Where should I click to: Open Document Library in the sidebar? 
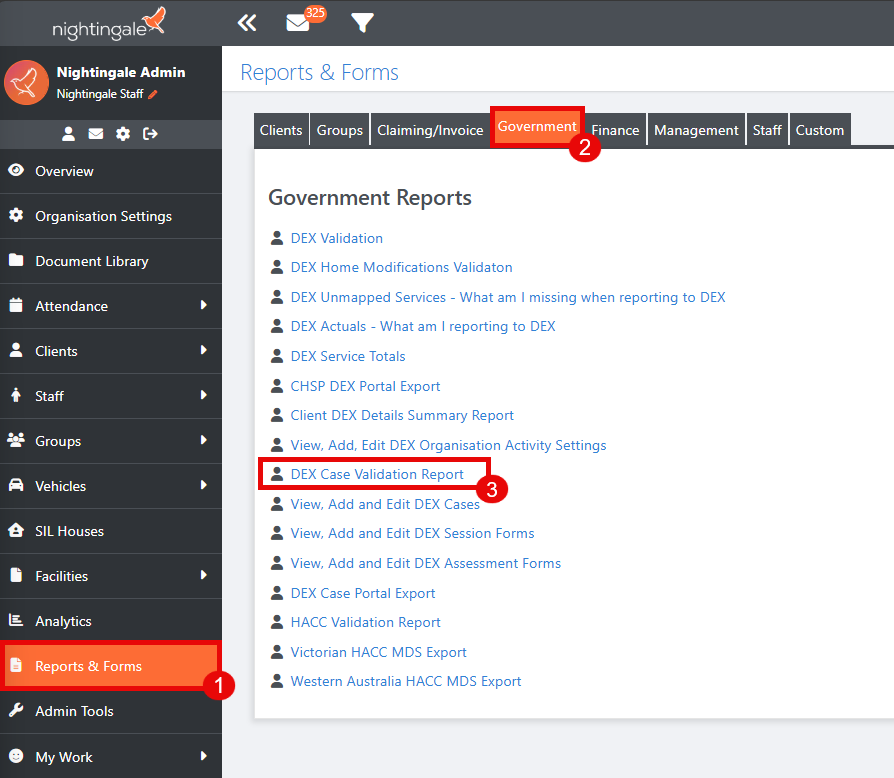(x=111, y=261)
